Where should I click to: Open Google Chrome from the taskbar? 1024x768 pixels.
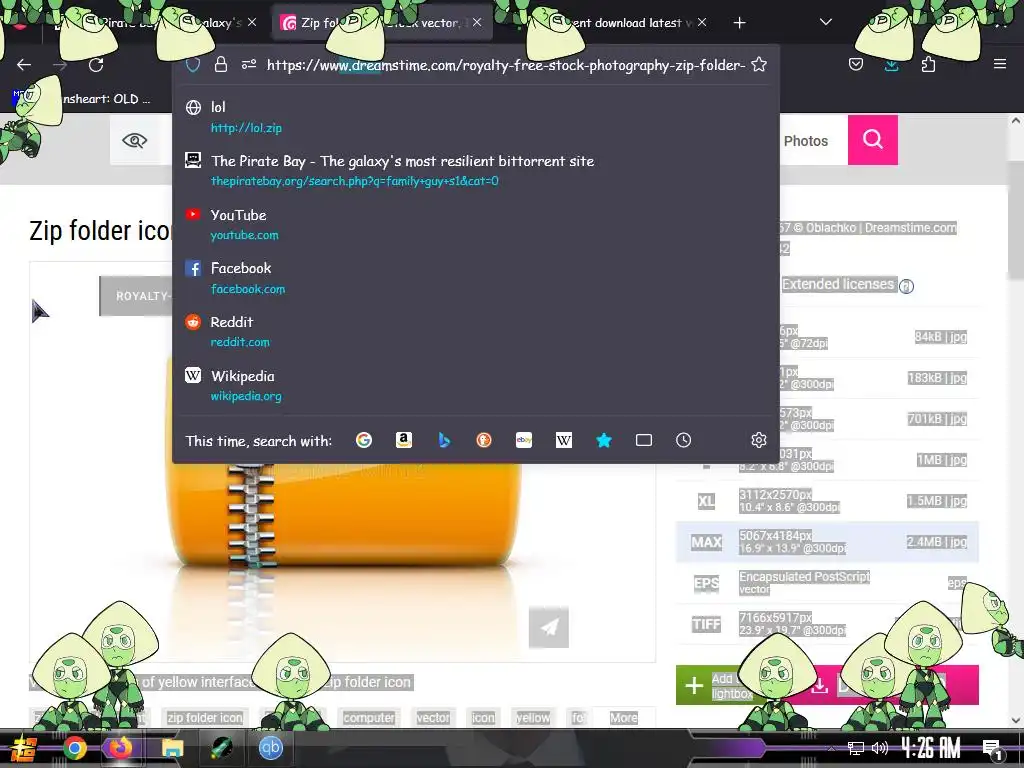pos(74,748)
